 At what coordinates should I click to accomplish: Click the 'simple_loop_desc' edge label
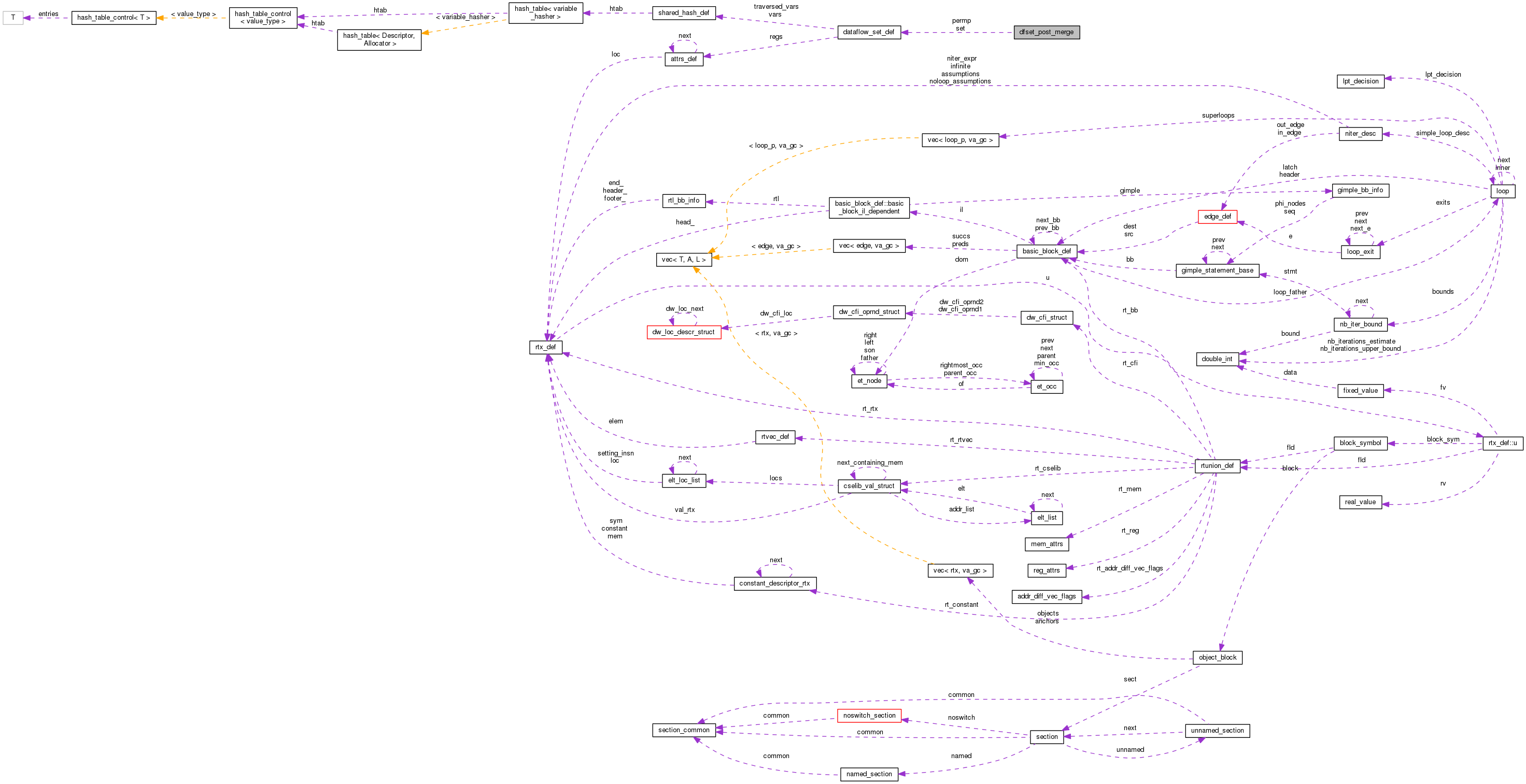1443,133
